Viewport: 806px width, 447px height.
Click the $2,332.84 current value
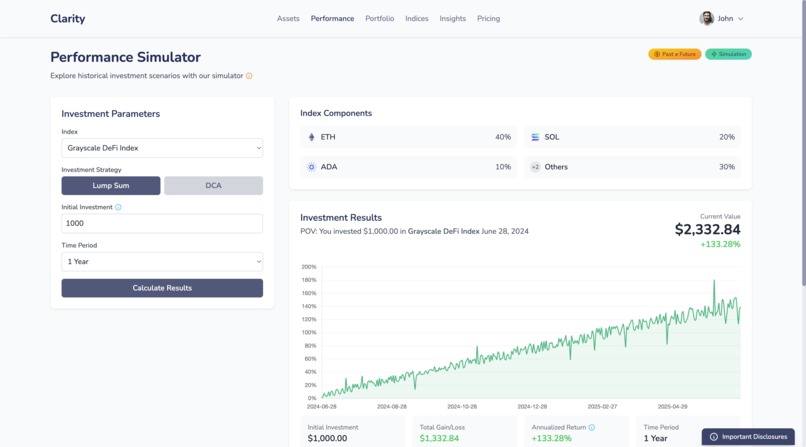707,229
